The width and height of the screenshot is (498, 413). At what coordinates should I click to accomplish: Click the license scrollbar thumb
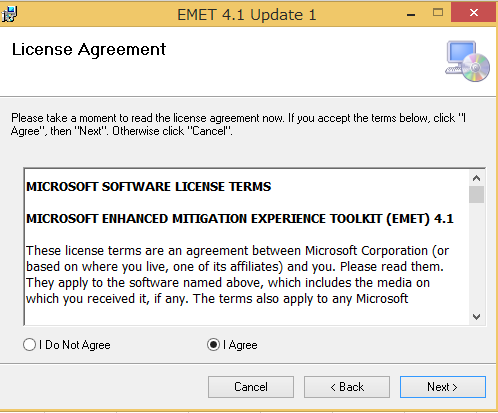(476, 195)
